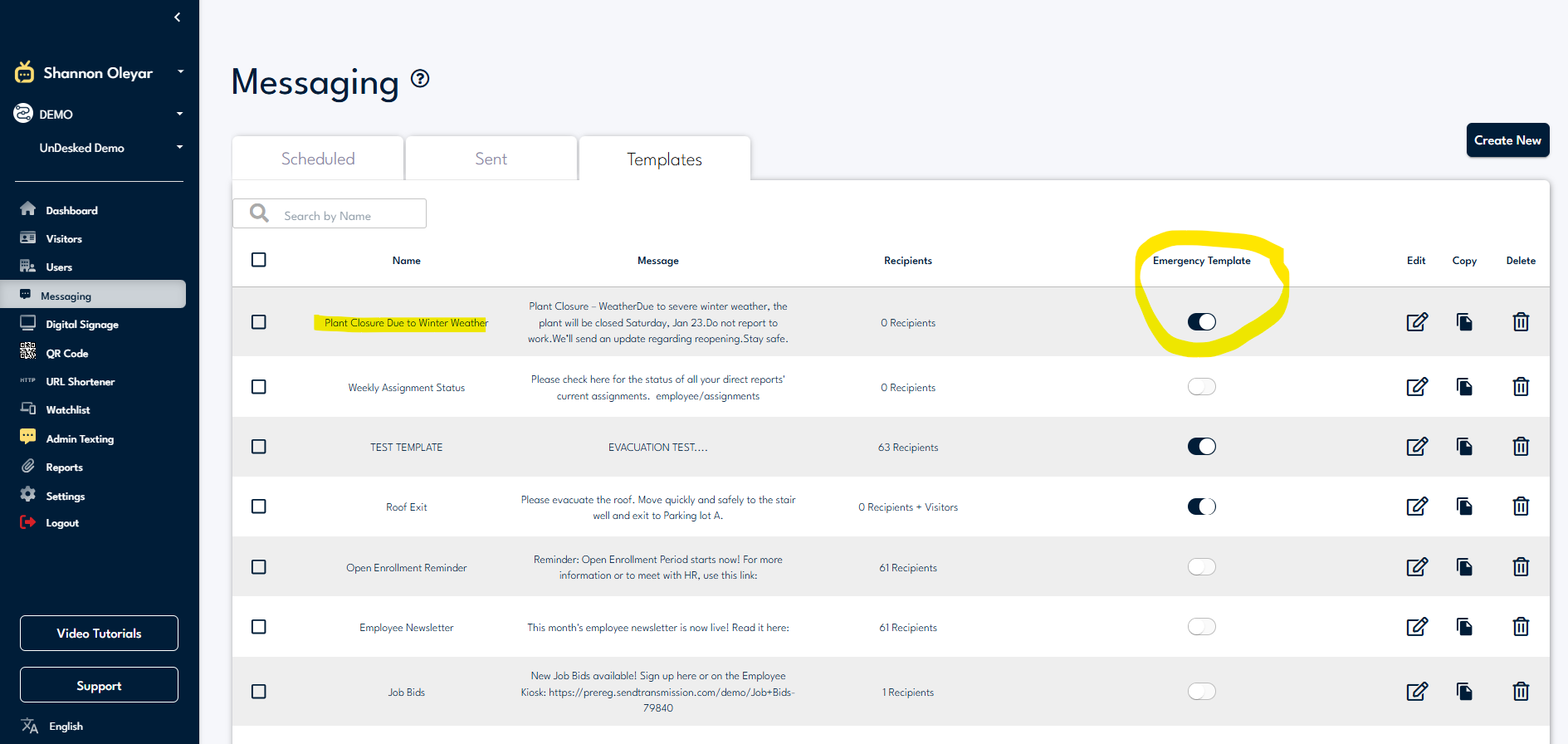The image size is (1568, 744).
Task: Switch to the Scheduled tab
Action: (x=318, y=159)
